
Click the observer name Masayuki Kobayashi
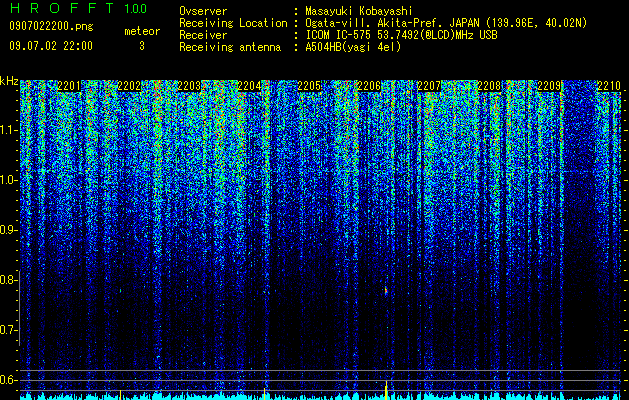(x=359, y=11)
